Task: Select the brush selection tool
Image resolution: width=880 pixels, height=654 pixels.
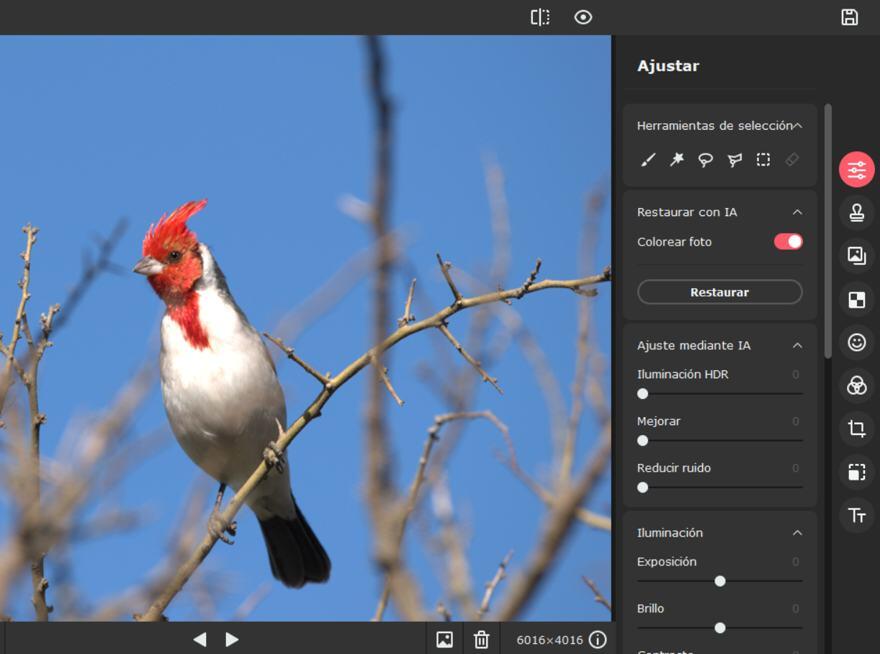Action: [x=648, y=160]
